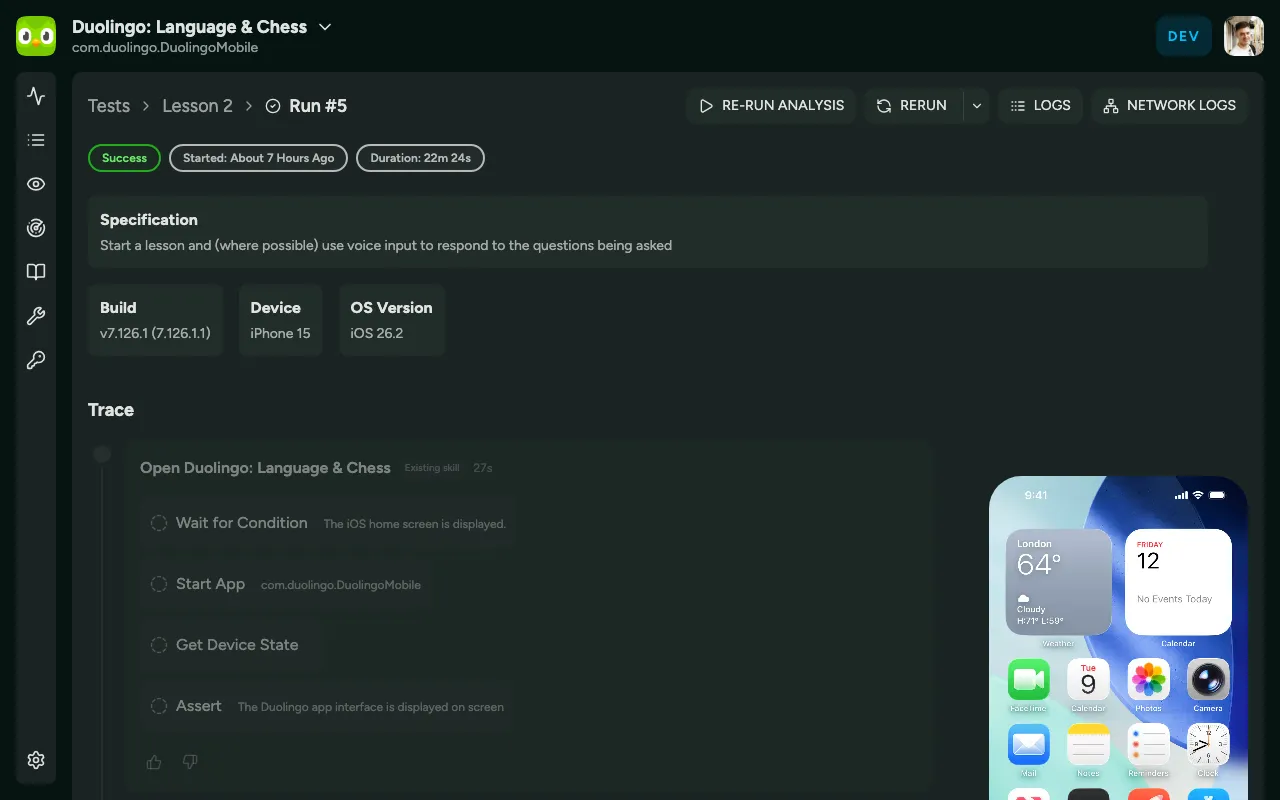Tap the Reminders app icon on phone
This screenshot has height=800, width=1280.
1148,745
